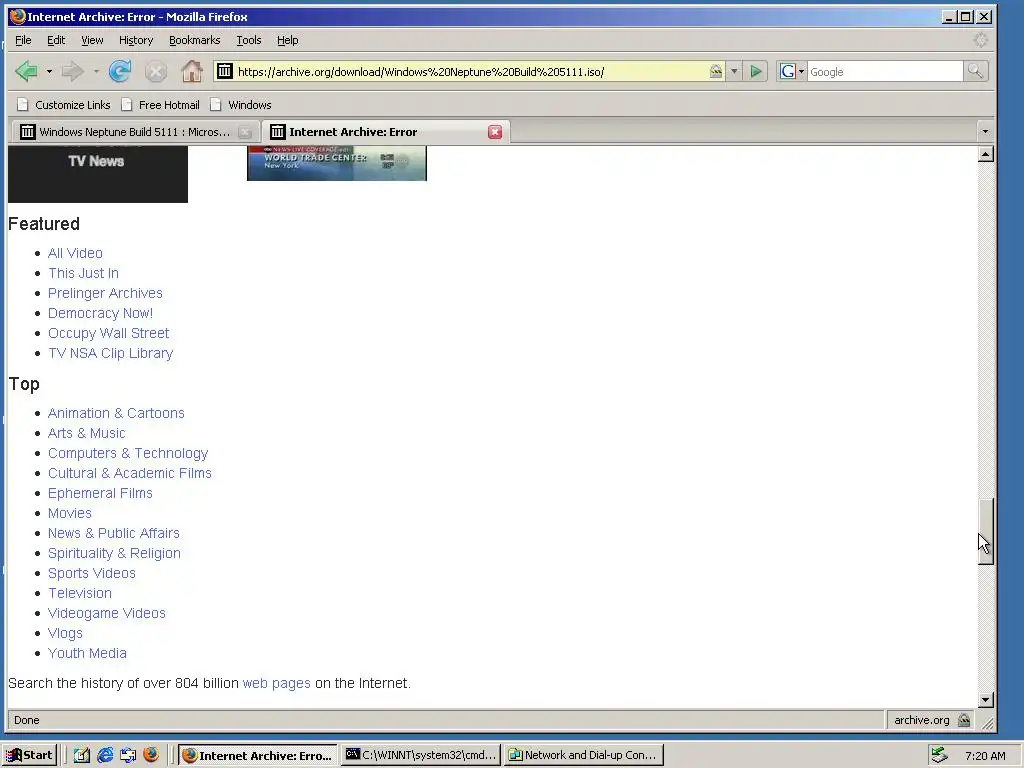Click the Stop loading icon

pos(155,72)
